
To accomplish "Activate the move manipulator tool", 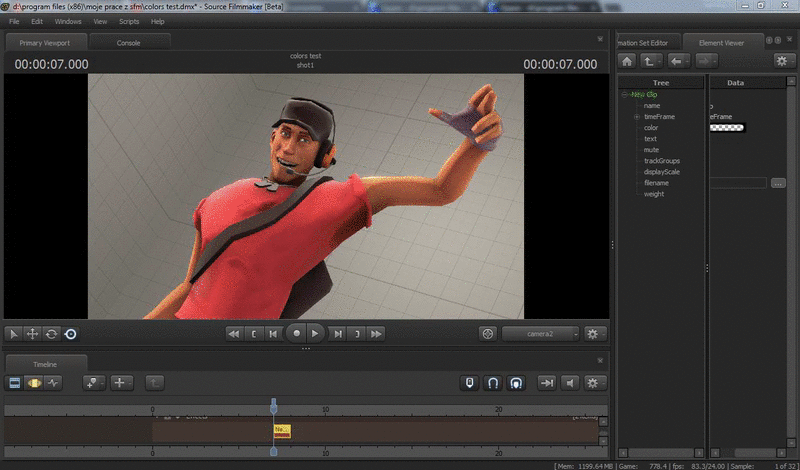I will [32, 334].
